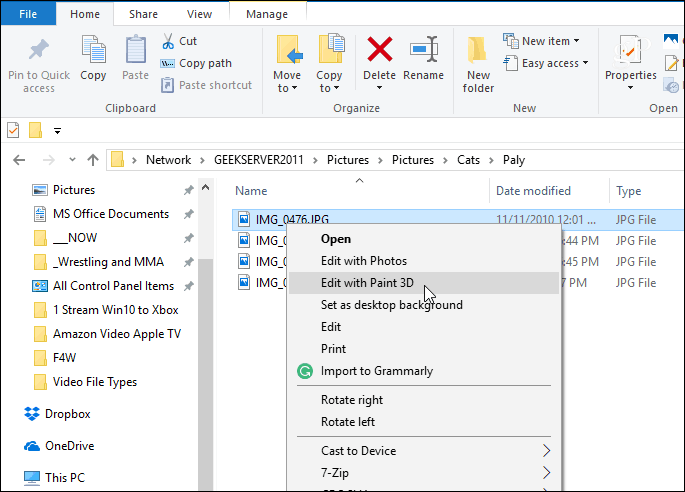This screenshot has height=492, width=685.
Task: Click the Paly breadcrumb in address bar
Action: click(513, 160)
